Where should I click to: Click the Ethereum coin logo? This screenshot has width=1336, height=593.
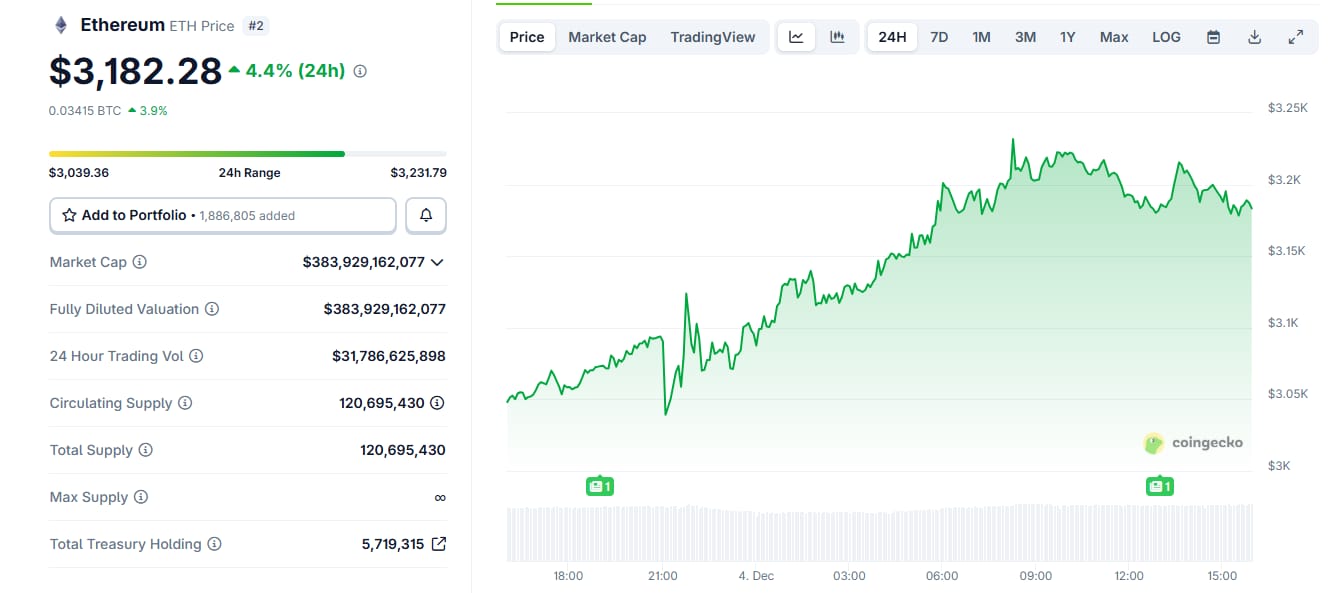coord(60,23)
